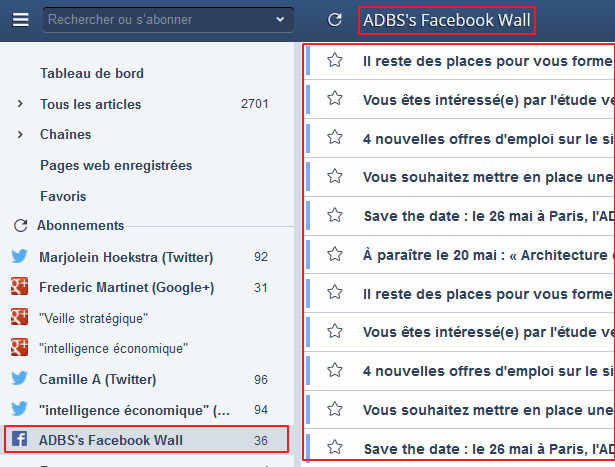Screen dimensions: 615x467
Task: Open the topmost 'Il reste des places' article
Action: tap(489, 61)
